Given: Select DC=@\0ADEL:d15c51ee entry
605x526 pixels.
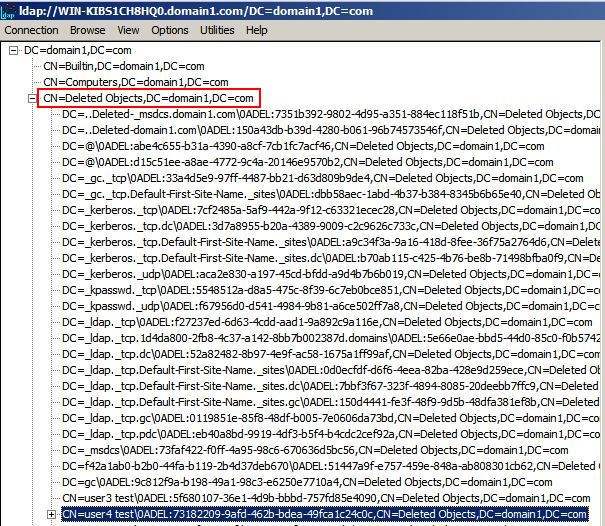Looking at the screenshot, I should (x=308, y=162).
